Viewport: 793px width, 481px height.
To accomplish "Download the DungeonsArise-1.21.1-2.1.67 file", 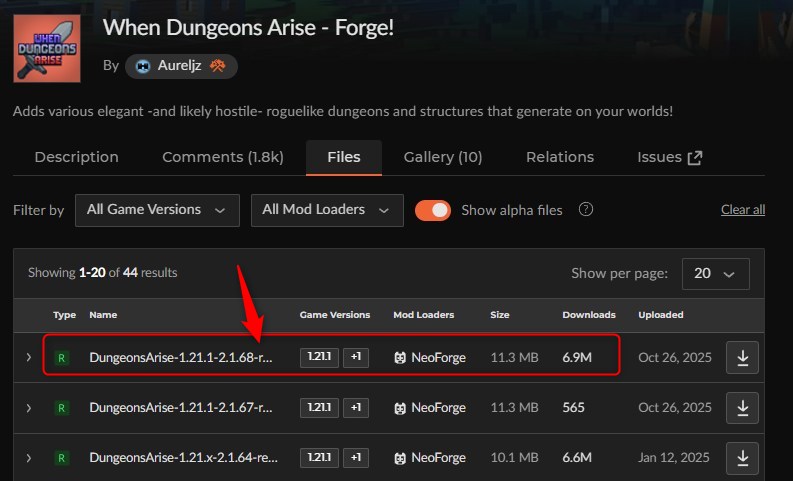I will click(x=742, y=408).
